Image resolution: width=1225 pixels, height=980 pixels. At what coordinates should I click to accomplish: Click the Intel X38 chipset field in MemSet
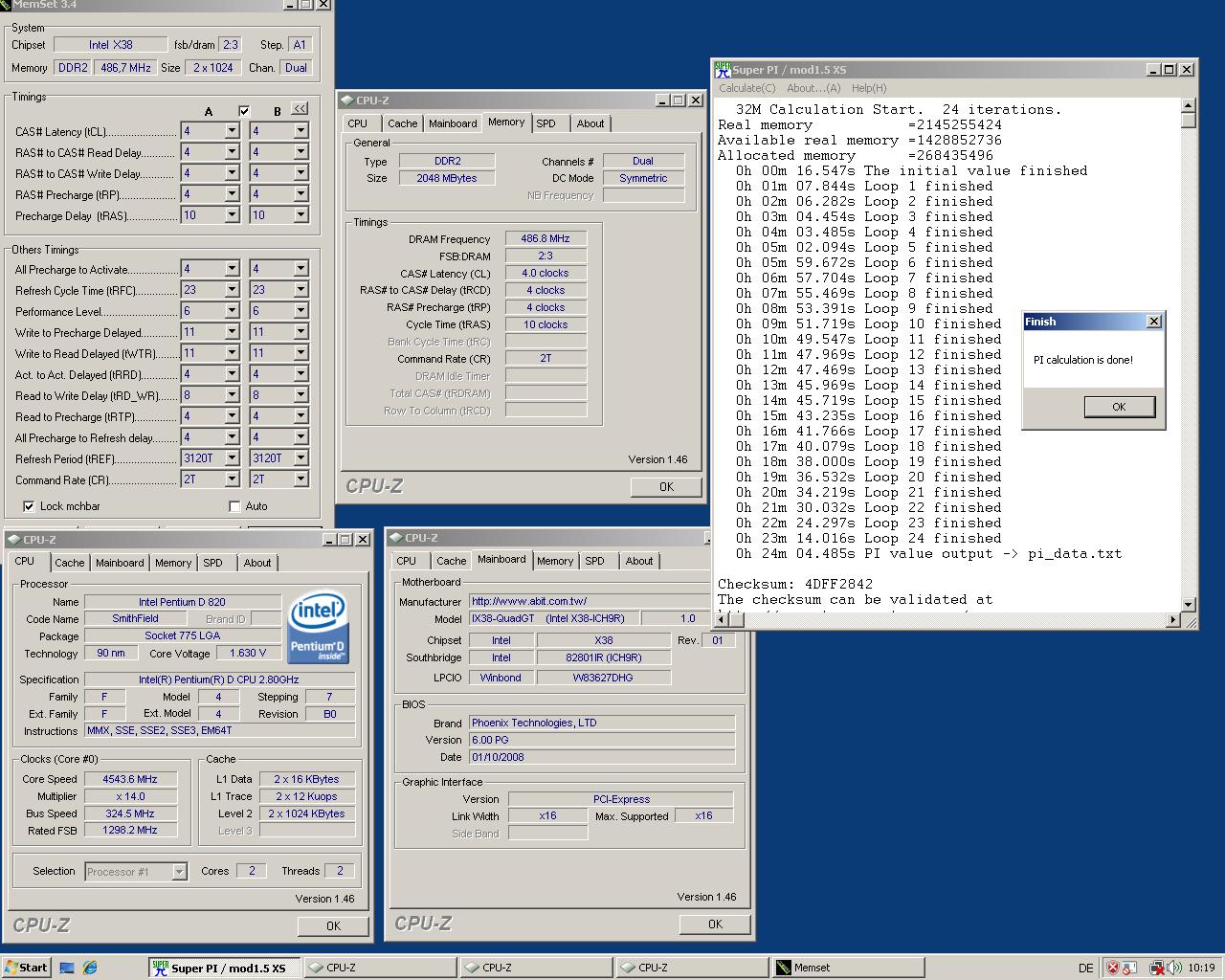pos(111,44)
